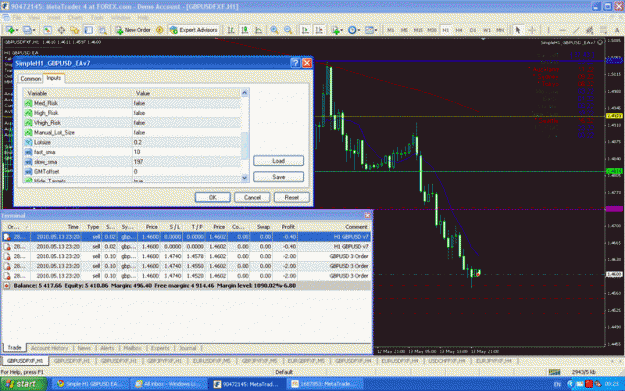
Task: Toggle the Terminal panel toolbar icon
Action: pyautogui.click(x=89, y=30)
